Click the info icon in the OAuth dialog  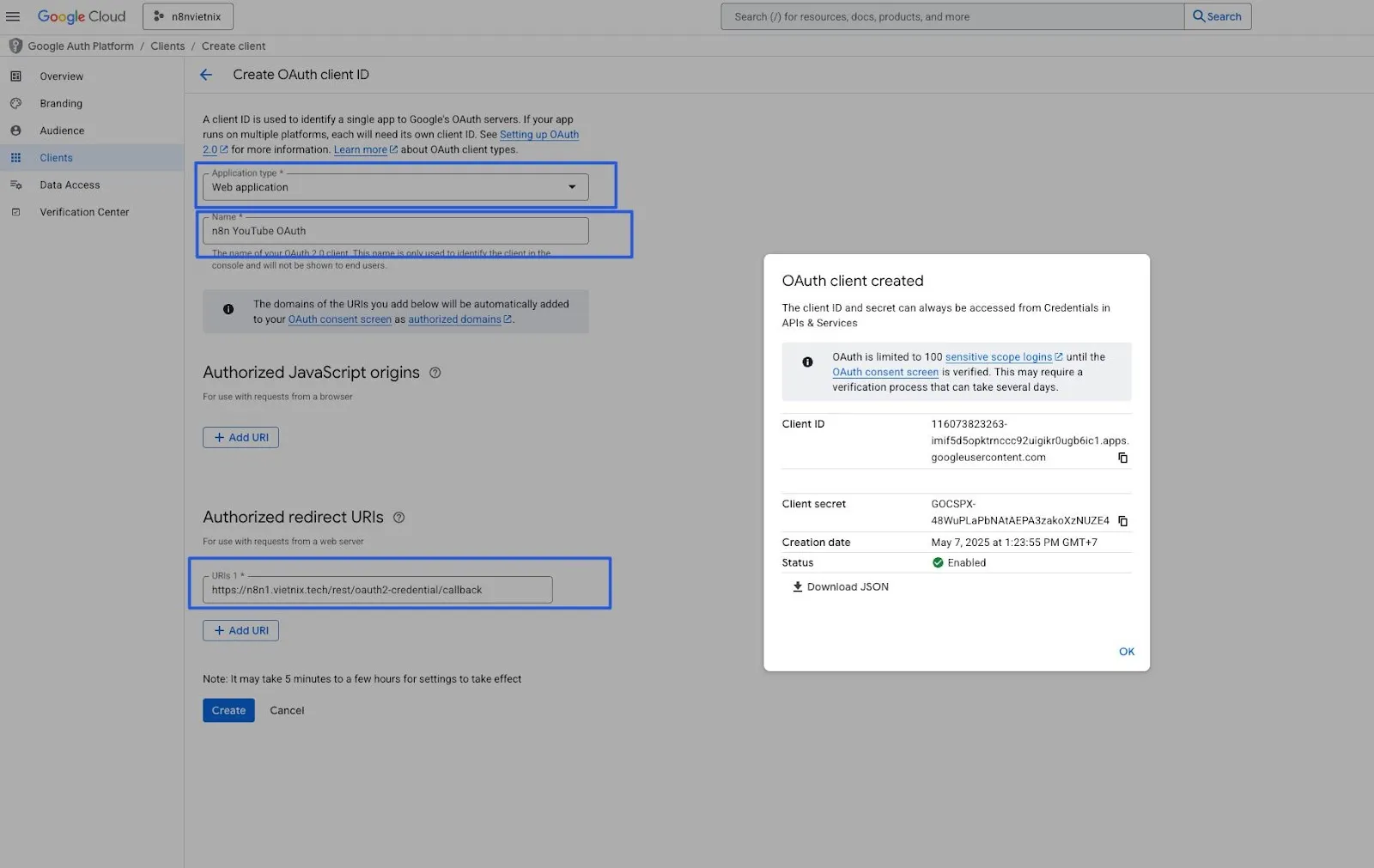807,362
